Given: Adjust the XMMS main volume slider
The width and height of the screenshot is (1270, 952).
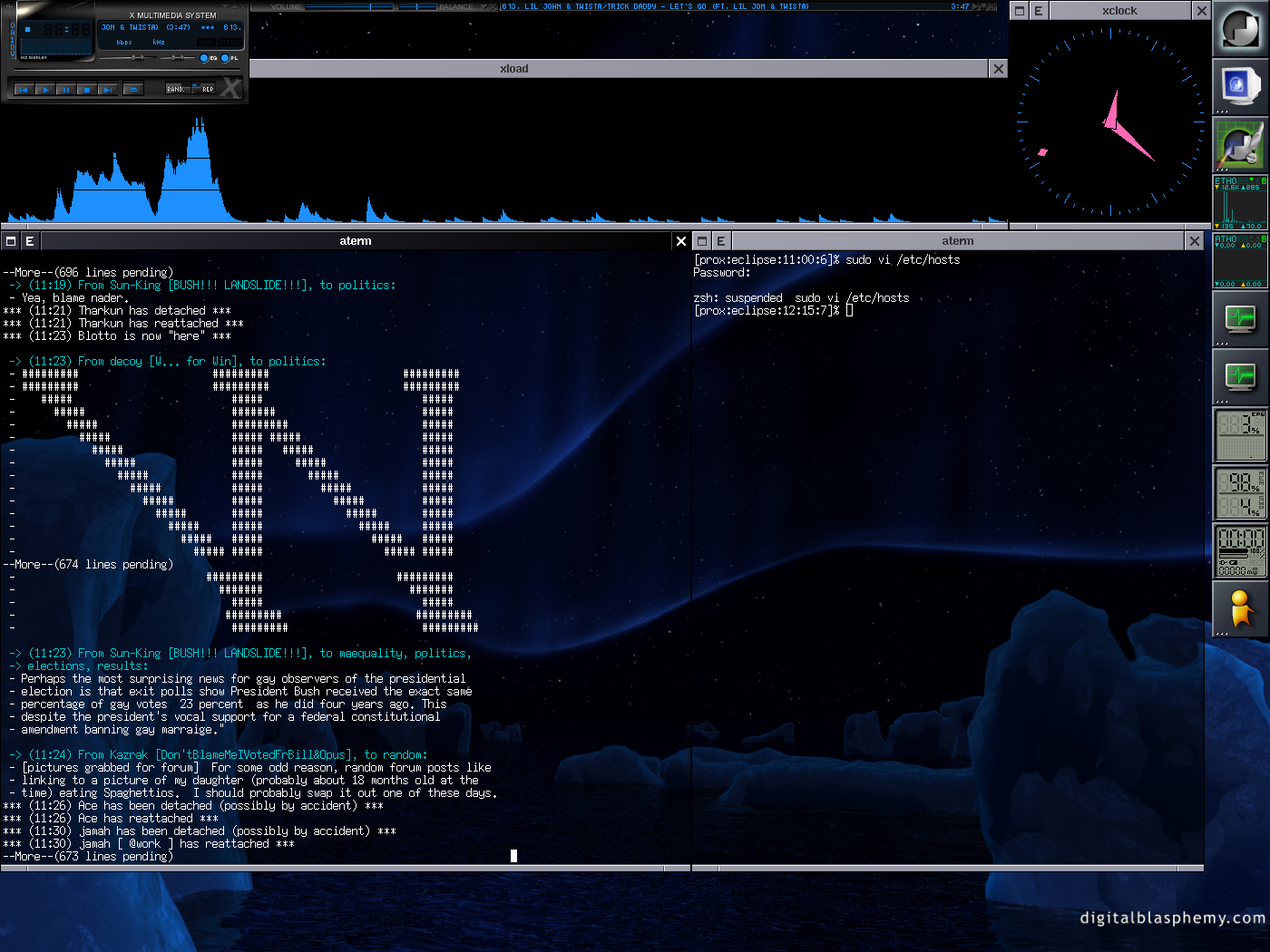Looking at the screenshot, I should click(x=126, y=58).
